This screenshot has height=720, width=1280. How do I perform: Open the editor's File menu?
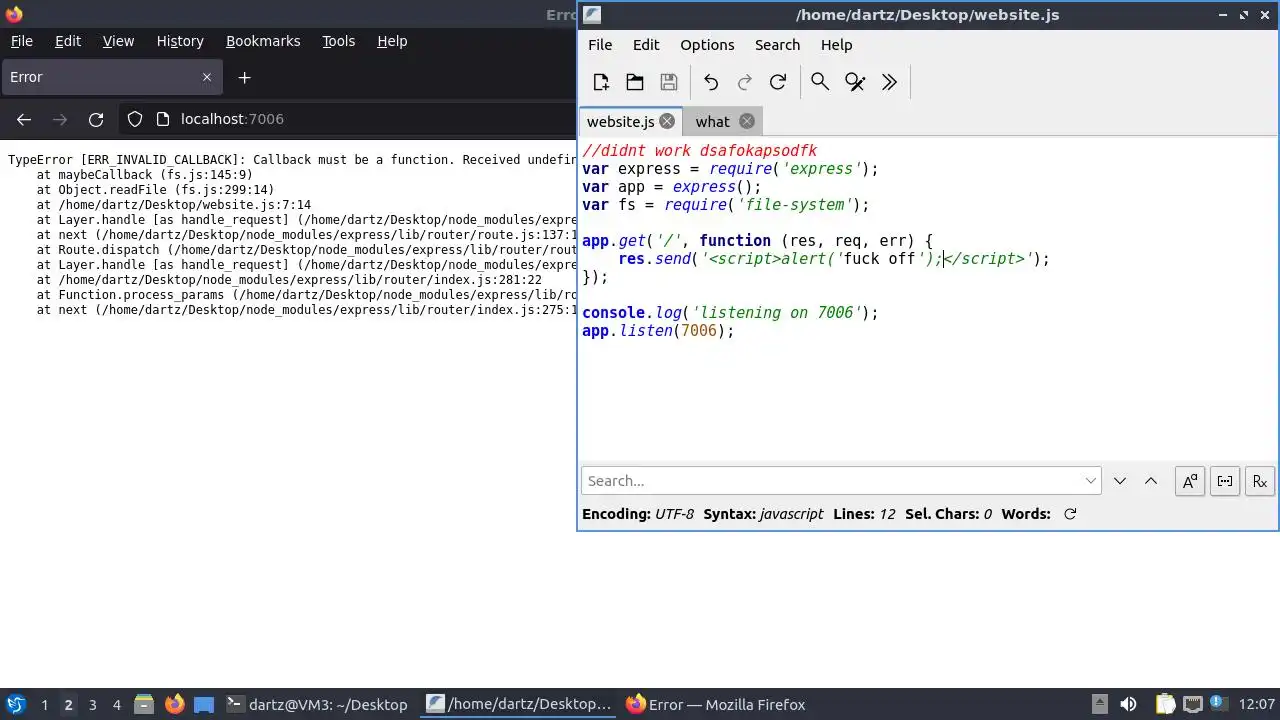600,45
